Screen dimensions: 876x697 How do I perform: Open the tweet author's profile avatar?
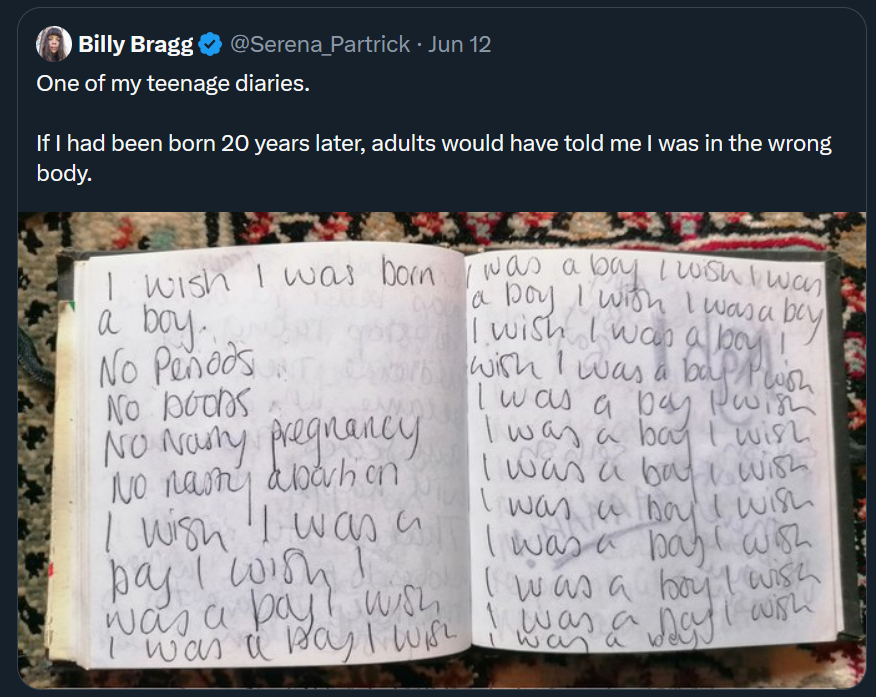click(54, 44)
